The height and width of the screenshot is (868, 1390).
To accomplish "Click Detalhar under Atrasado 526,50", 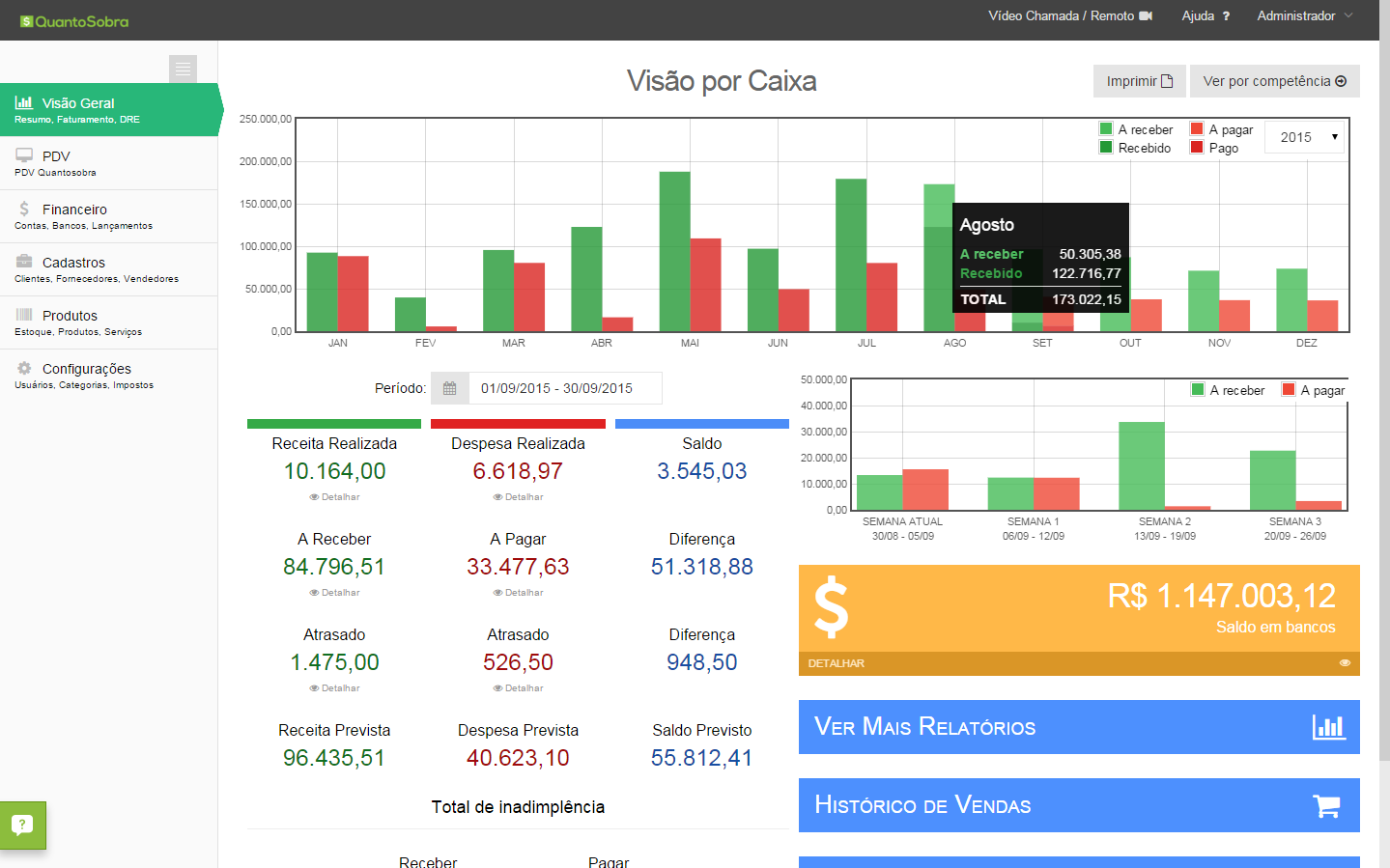I will point(518,688).
